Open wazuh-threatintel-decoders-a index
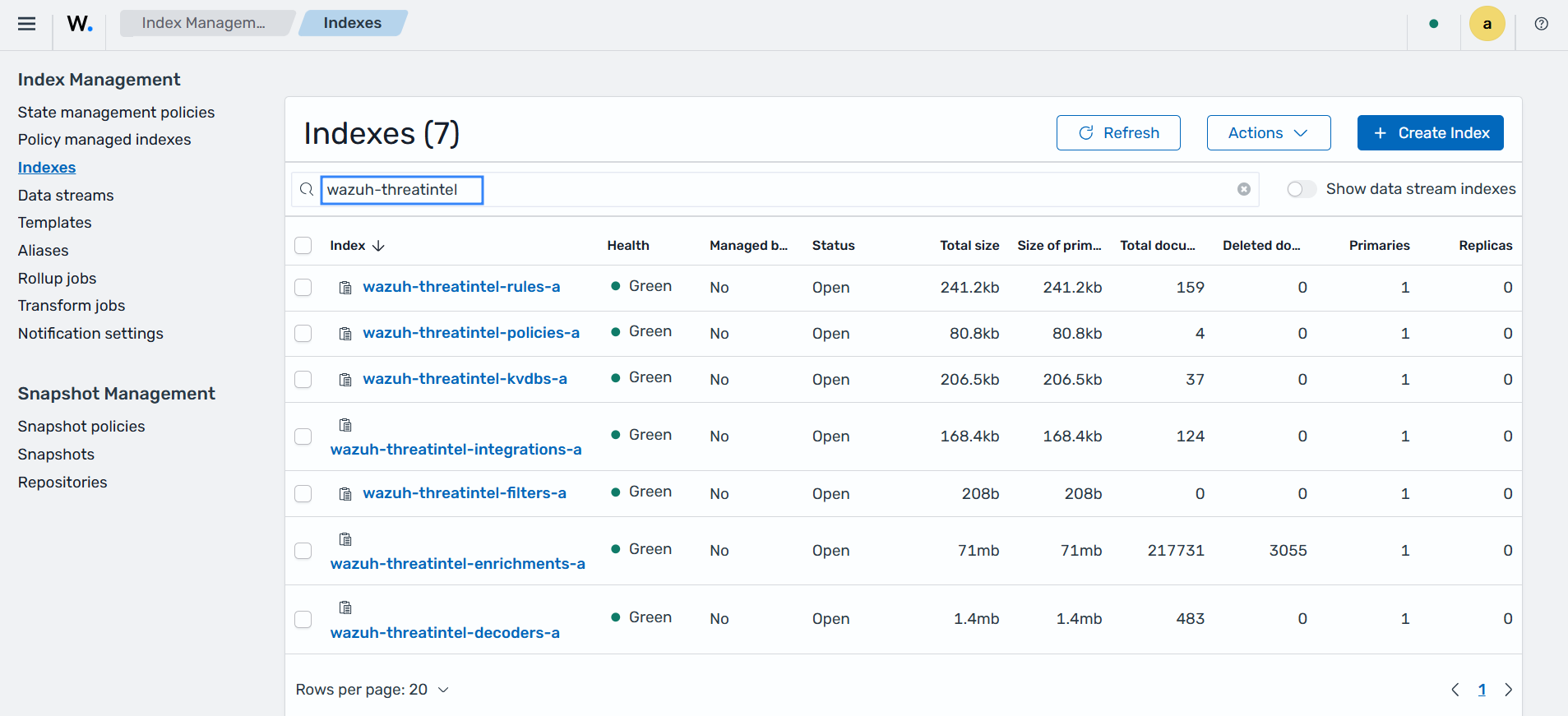The width and height of the screenshot is (1568, 716). click(445, 633)
